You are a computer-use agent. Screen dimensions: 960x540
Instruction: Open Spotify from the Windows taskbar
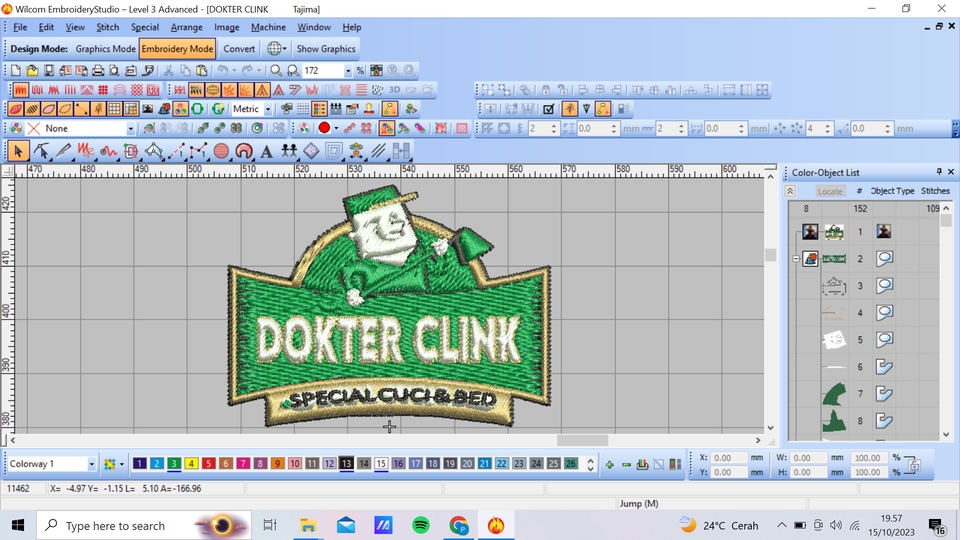click(421, 525)
